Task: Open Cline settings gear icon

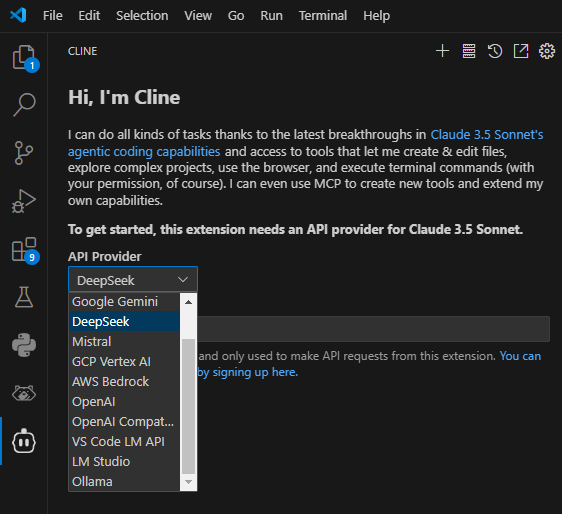Action: pos(547,51)
